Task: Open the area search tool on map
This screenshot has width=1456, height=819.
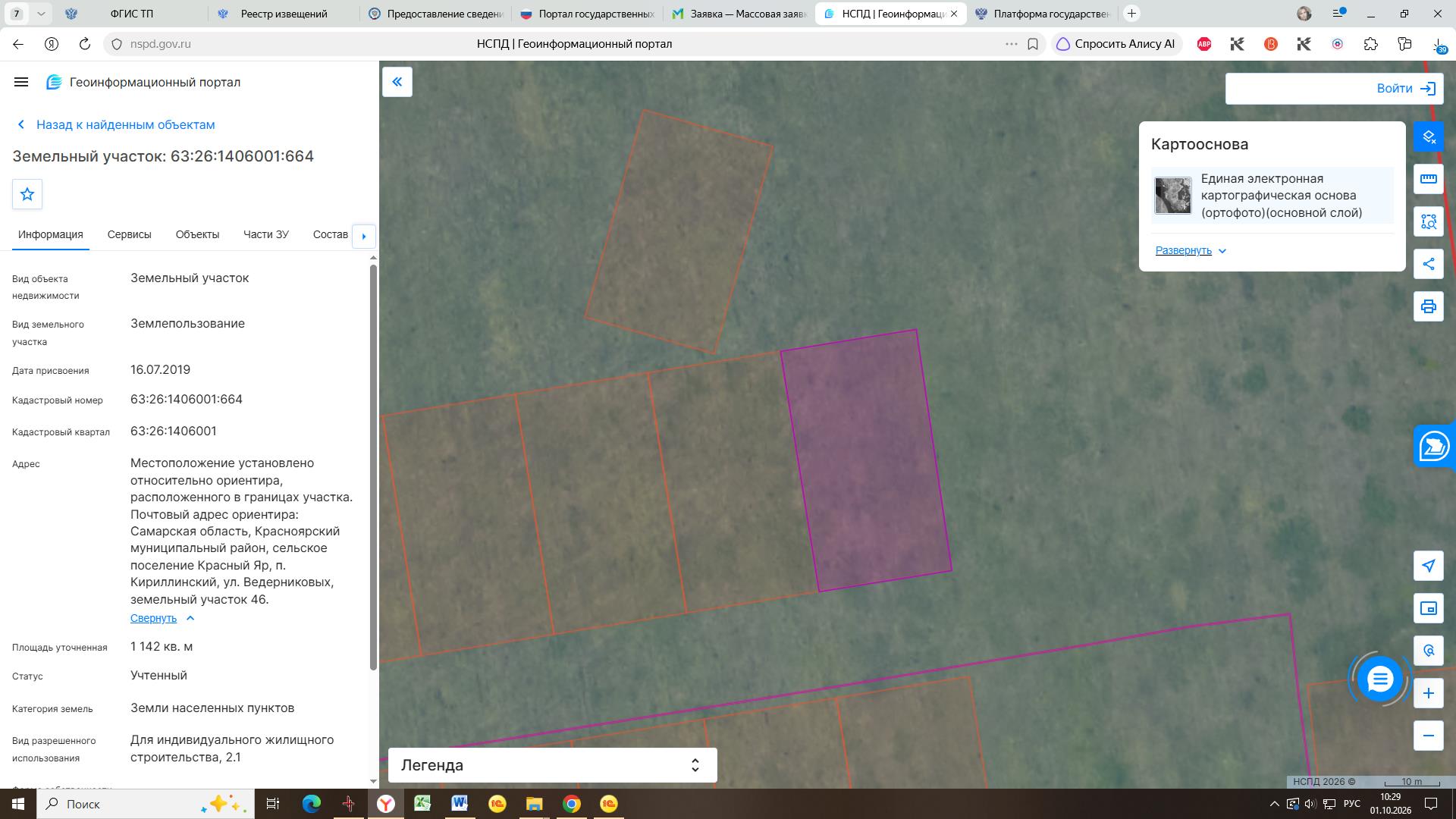Action: tap(1429, 221)
